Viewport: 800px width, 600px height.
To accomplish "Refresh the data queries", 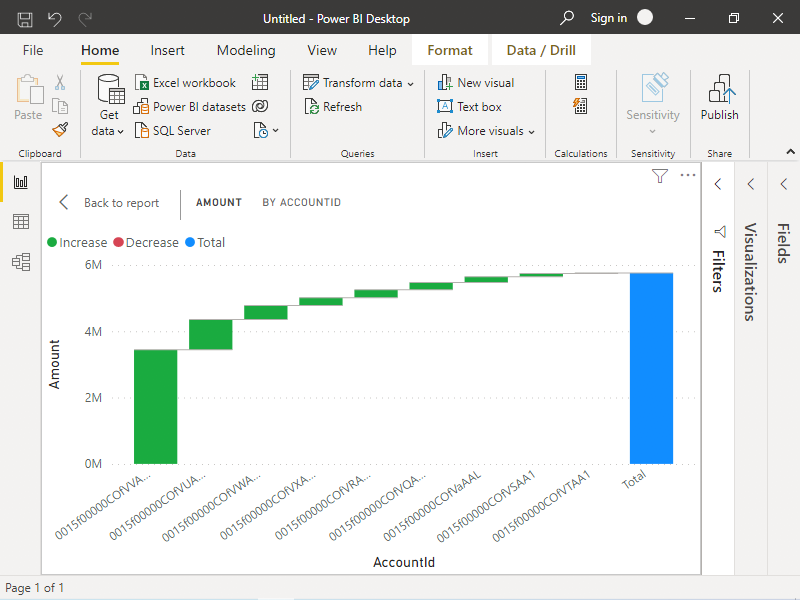I will click(x=333, y=107).
